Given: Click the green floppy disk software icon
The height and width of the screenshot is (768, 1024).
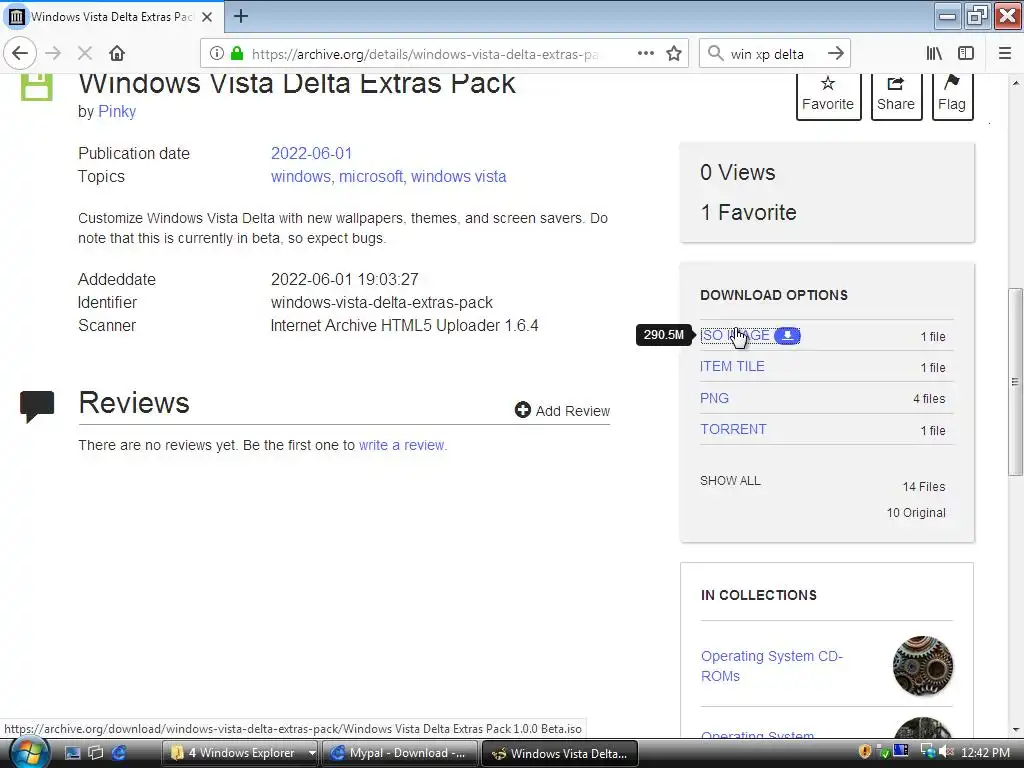Looking at the screenshot, I should click(x=37, y=86).
